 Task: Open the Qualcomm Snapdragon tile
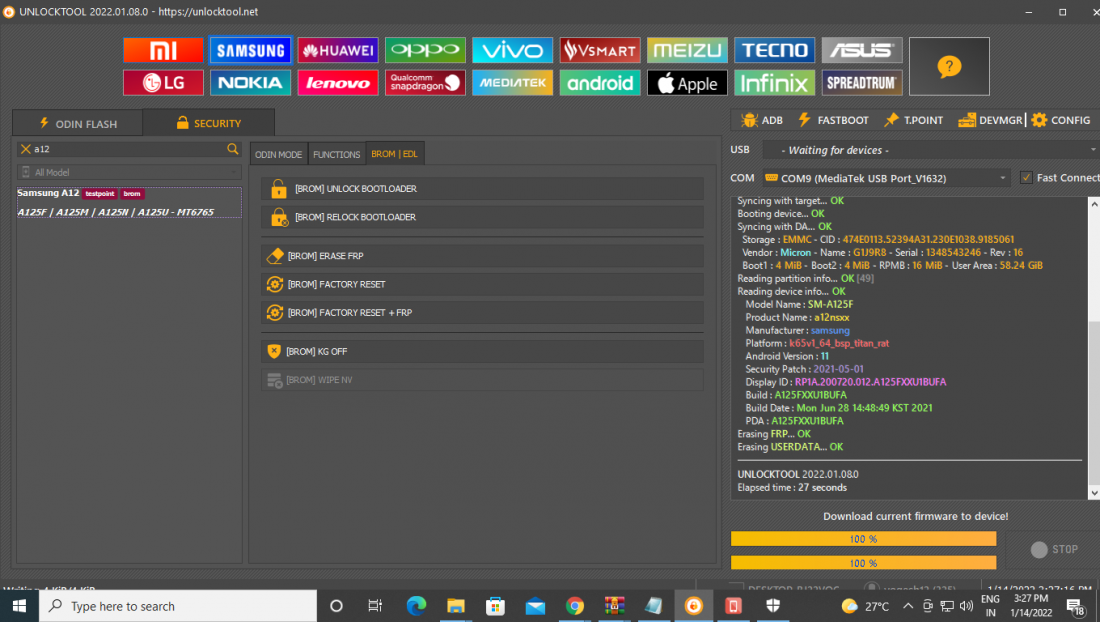click(x=425, y=83)
